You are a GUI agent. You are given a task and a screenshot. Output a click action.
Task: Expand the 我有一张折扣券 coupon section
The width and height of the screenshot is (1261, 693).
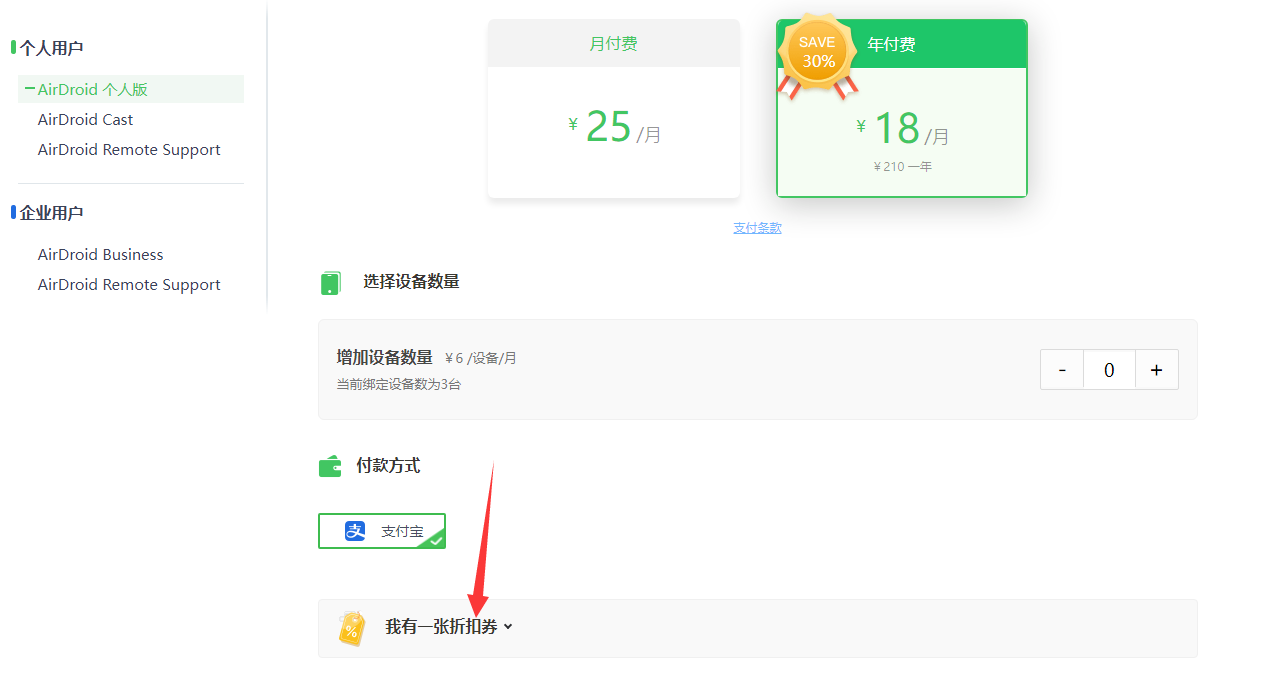pos(757,628)
